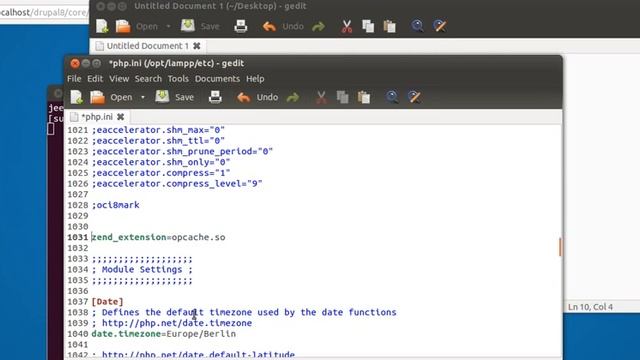Click Open folder icon in Untitled Document window
The image size is (640, 360).
pos(123,26)
